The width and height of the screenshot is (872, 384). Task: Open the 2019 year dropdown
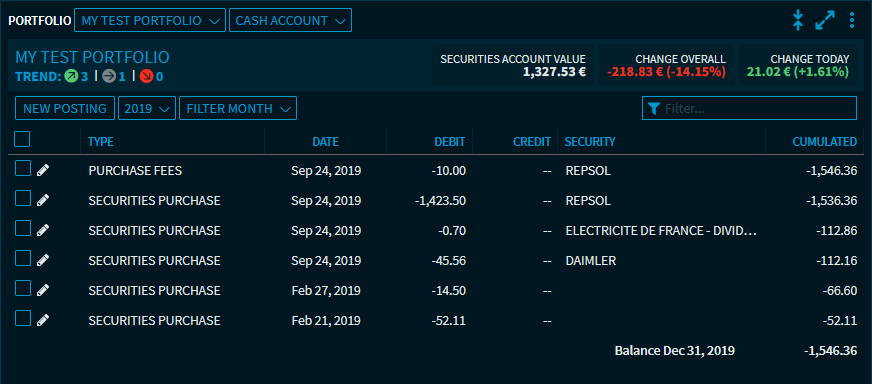tap(147, 109)
